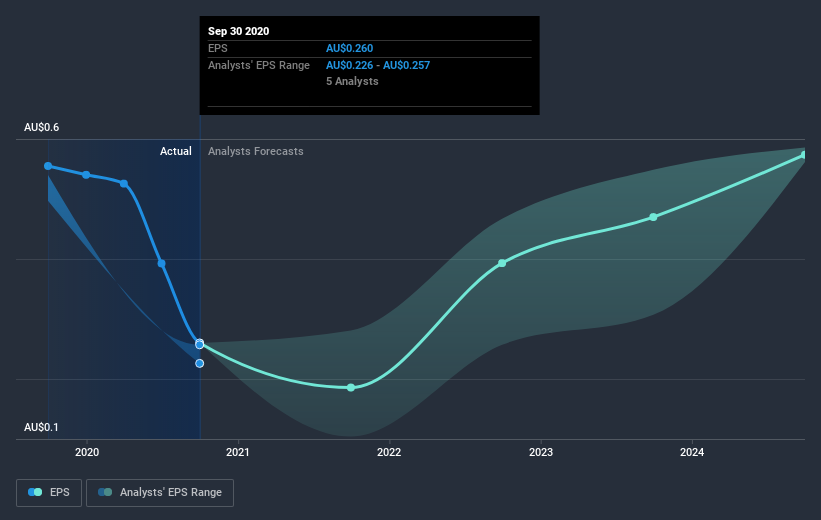Click the forecast data point in late 2022

click(502, 263)
